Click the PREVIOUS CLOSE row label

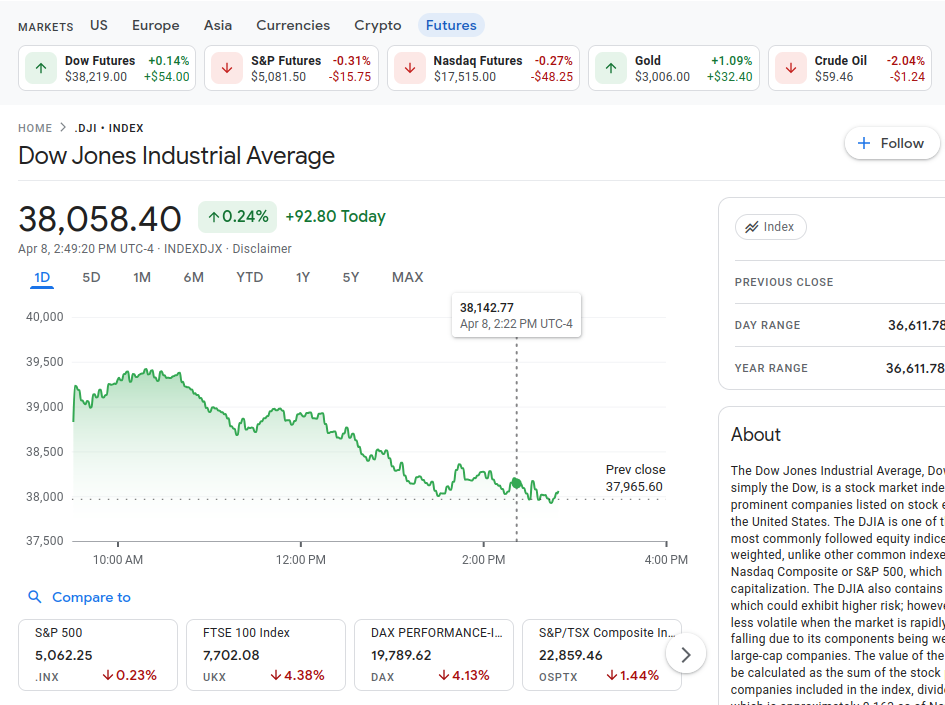[x=783, y=282]
